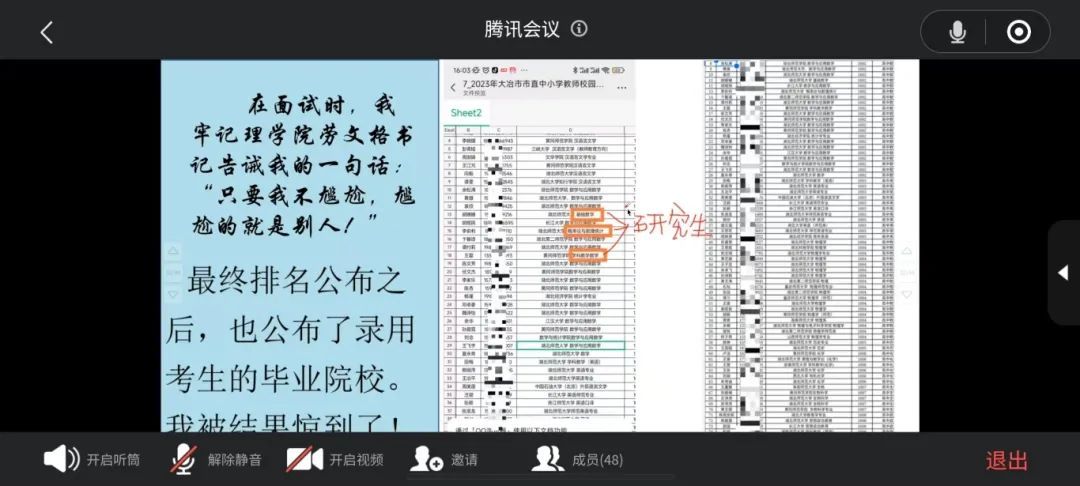Tap the microphone icon in top-right pill
The height and width of the screenshot is (486, 1080).
click(x=957, y=32)
